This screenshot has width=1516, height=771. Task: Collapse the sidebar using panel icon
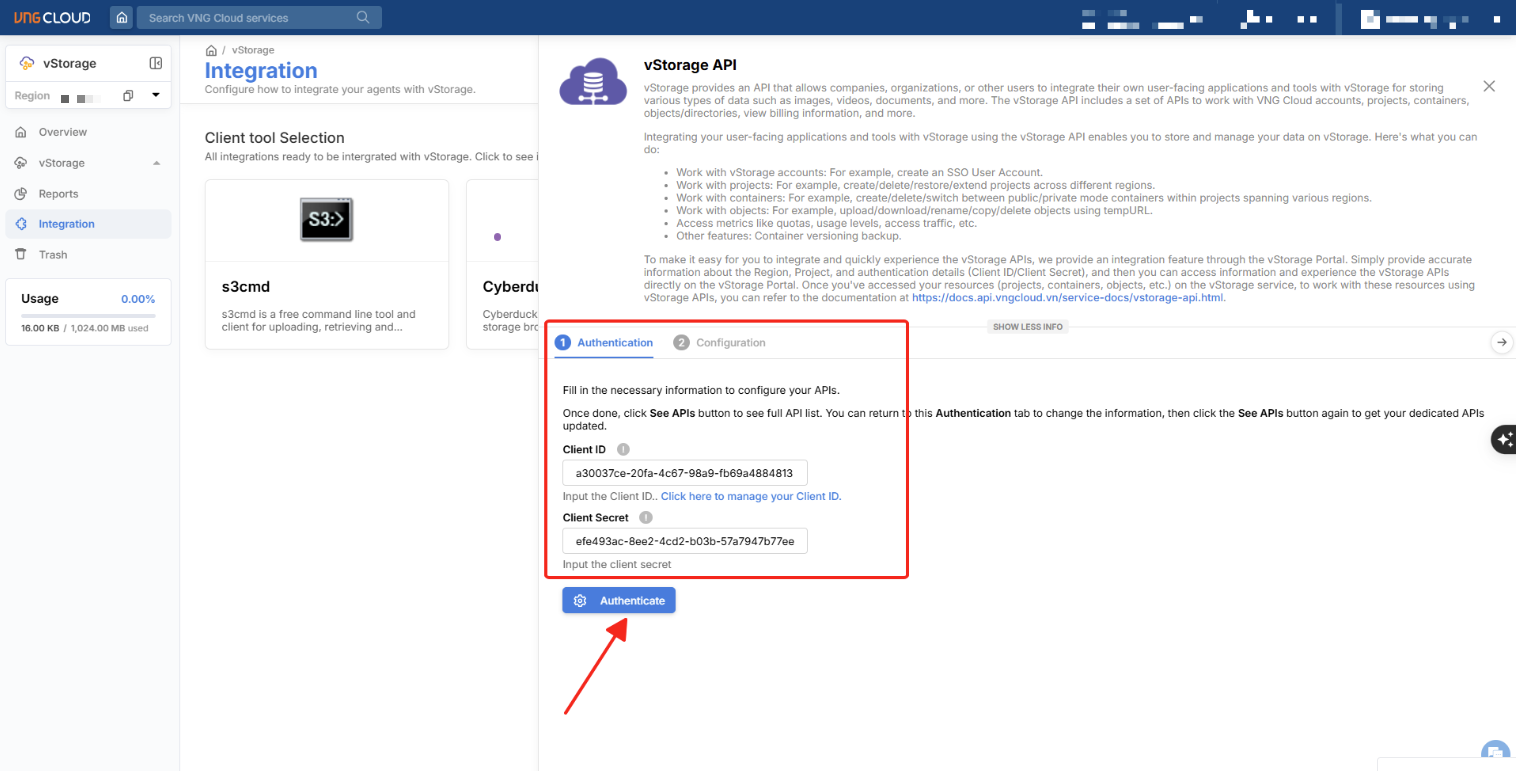click(x=156, y=63)
